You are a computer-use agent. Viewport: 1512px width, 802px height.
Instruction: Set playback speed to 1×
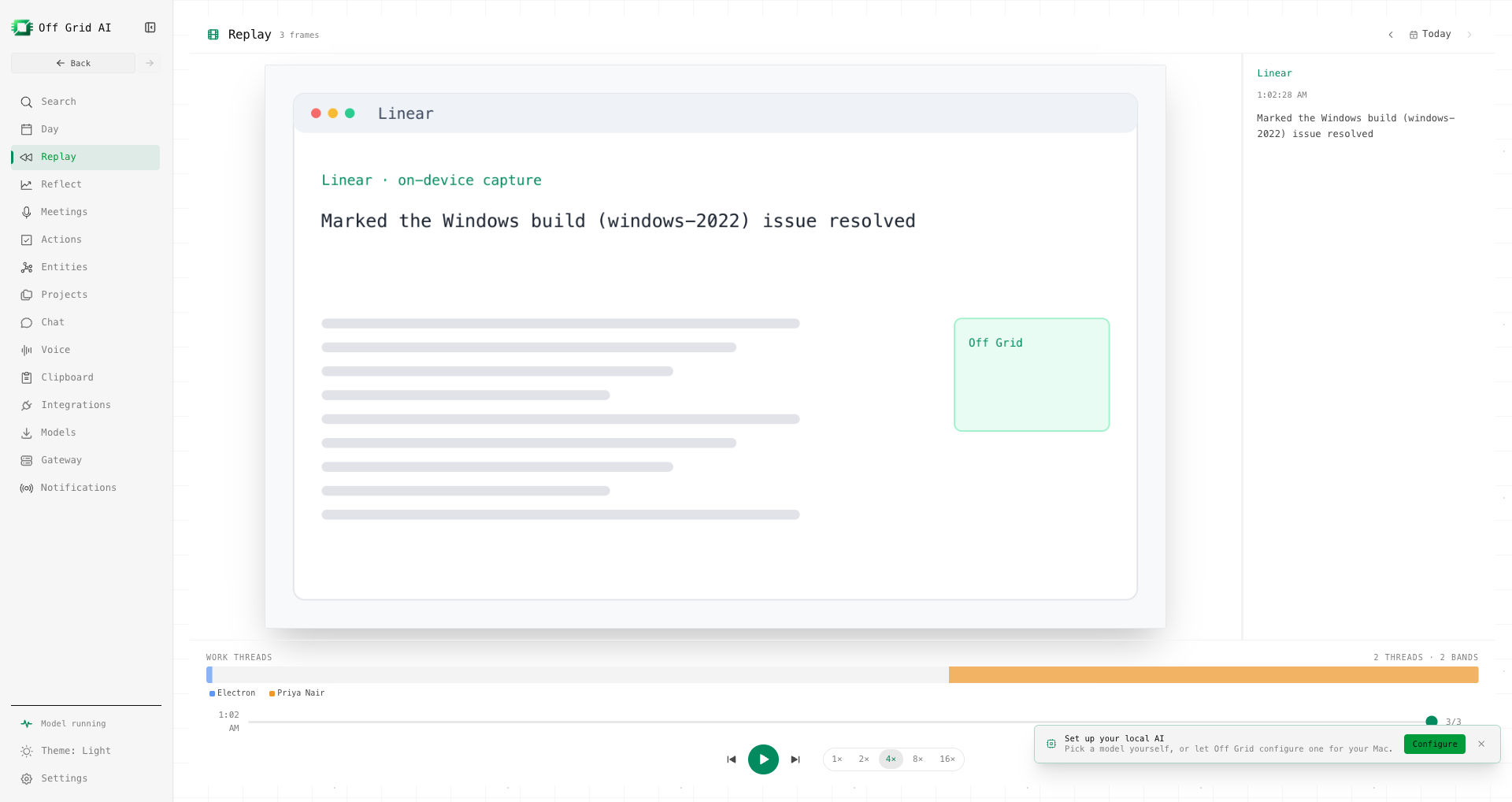click(x=837, y=759)
